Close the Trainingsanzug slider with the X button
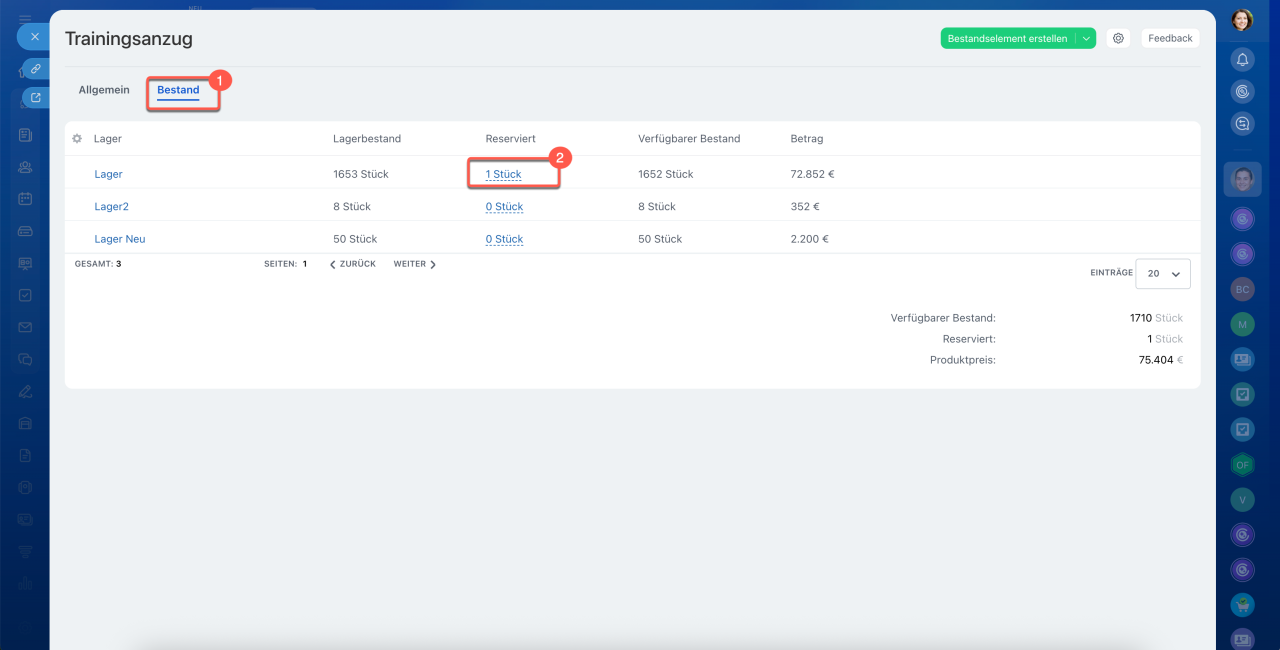The height and width of the screenshot is (650, 1280). pyautogui.click(x=34, y=37)
